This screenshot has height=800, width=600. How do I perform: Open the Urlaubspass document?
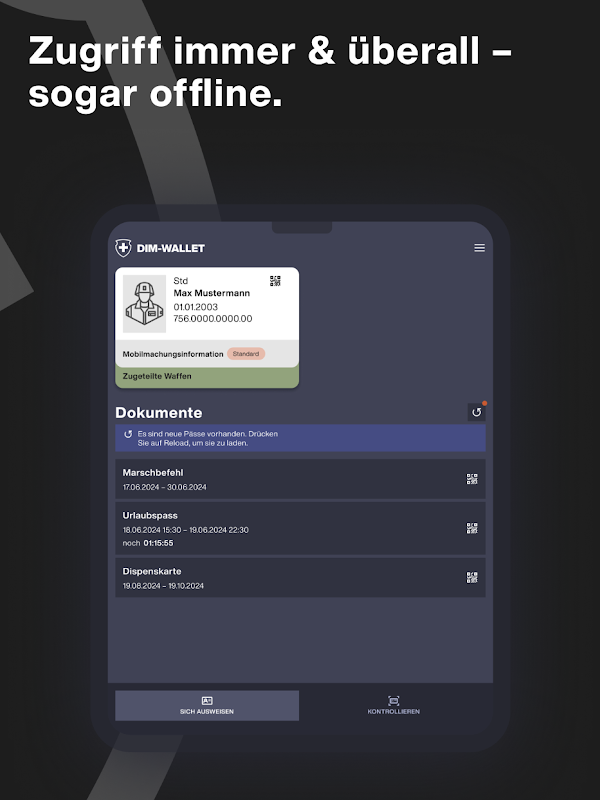(300, 529)
